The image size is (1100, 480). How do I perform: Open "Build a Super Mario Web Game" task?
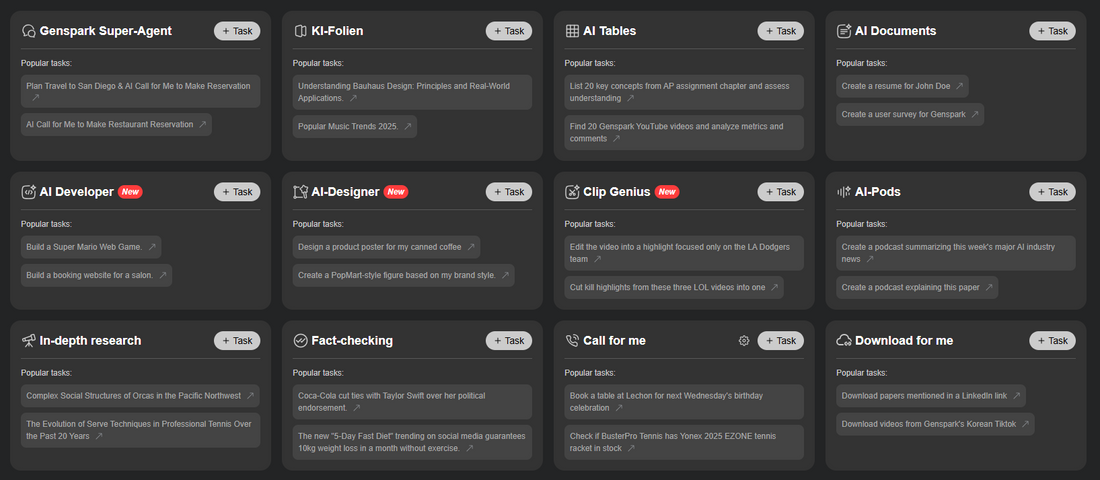click(x=91, y=247)
